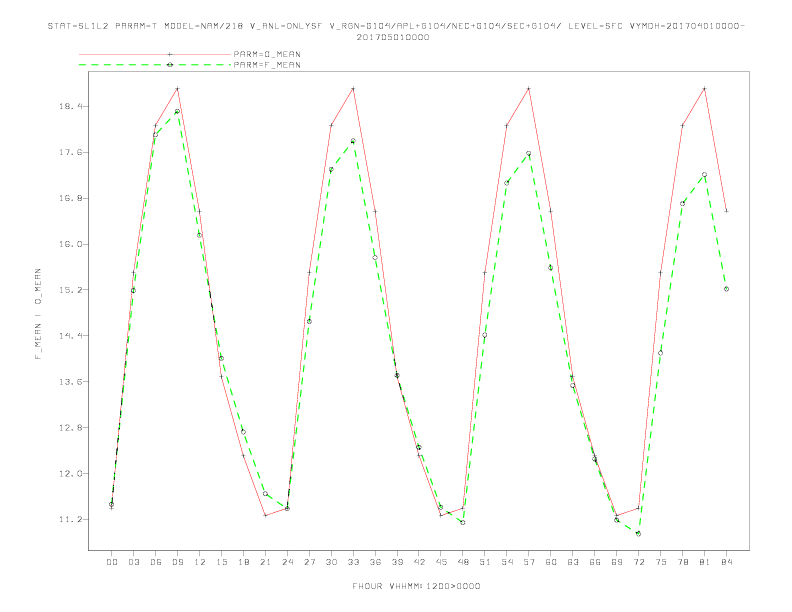
Task: Click the FHOUR VHHMM:1200>0000 axis title
Action: click(416, 586)
